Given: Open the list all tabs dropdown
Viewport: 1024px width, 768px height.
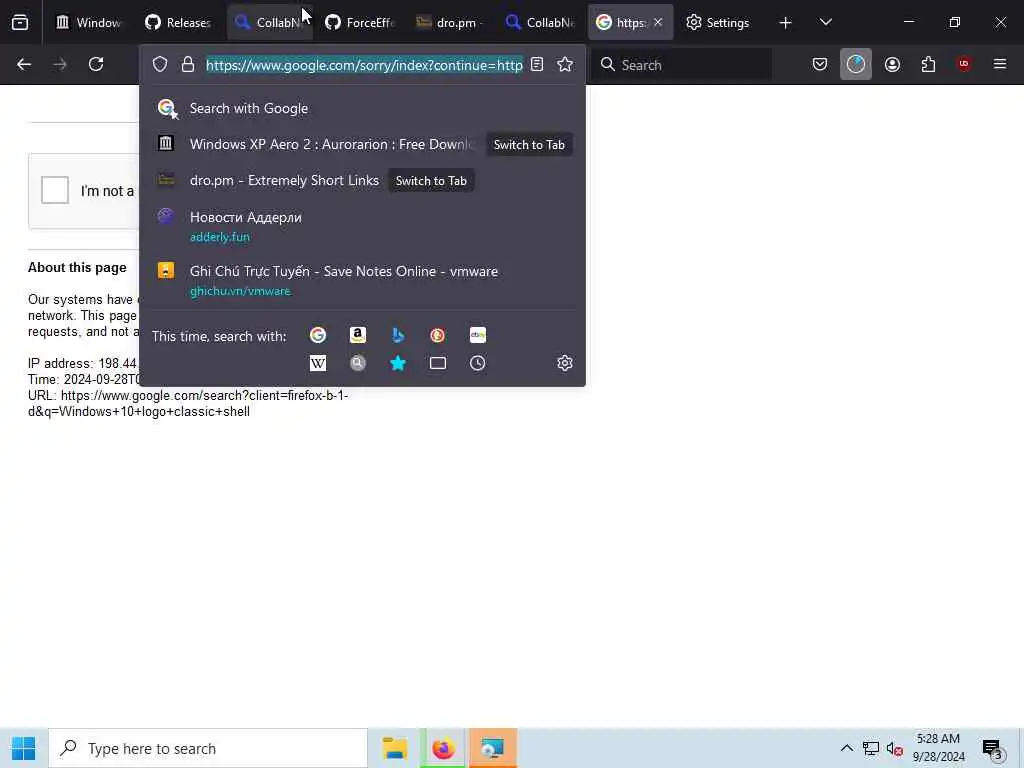Looking at the screenshot, I should click(825, 23).
